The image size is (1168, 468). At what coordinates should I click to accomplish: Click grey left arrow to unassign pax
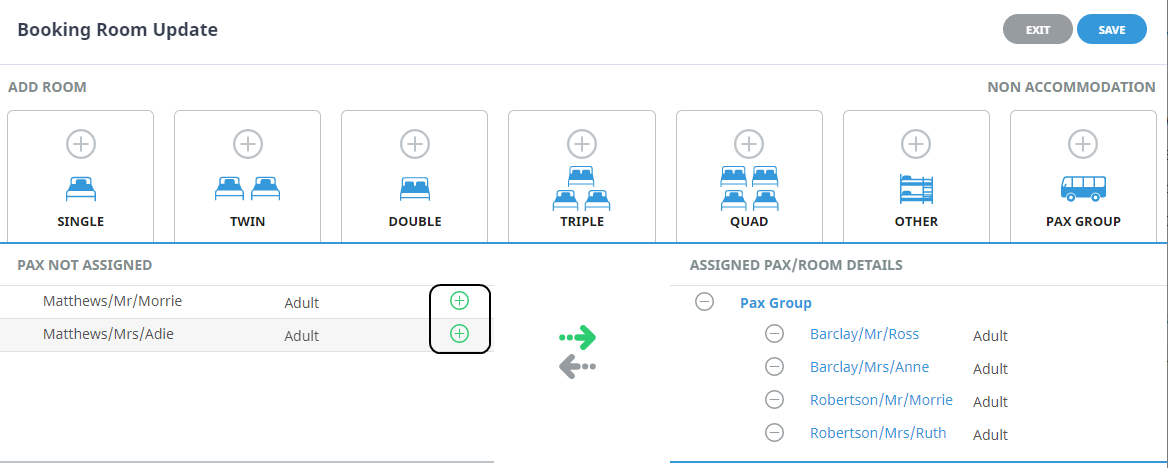click(577, 367)
